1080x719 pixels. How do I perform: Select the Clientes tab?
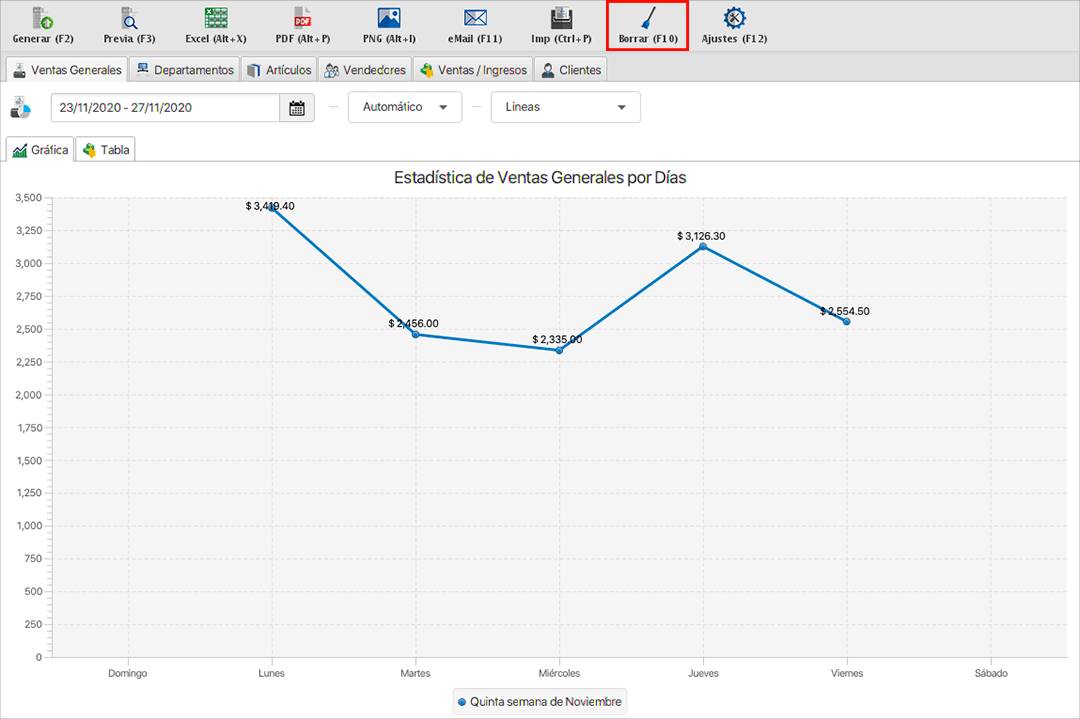click(x=571, y=70)
